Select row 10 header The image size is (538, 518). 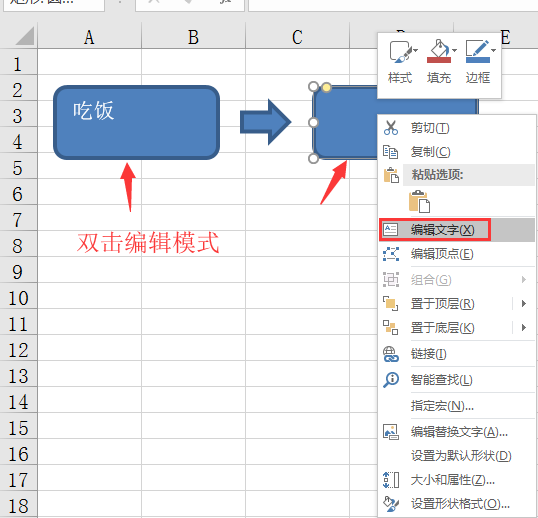(18, 296)
